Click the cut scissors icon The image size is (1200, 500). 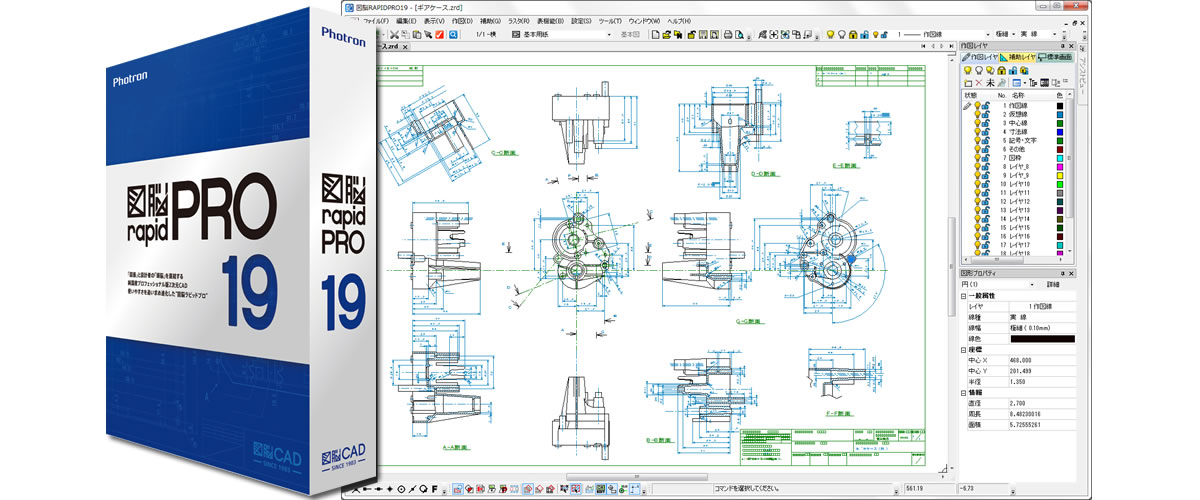point(393,34)
